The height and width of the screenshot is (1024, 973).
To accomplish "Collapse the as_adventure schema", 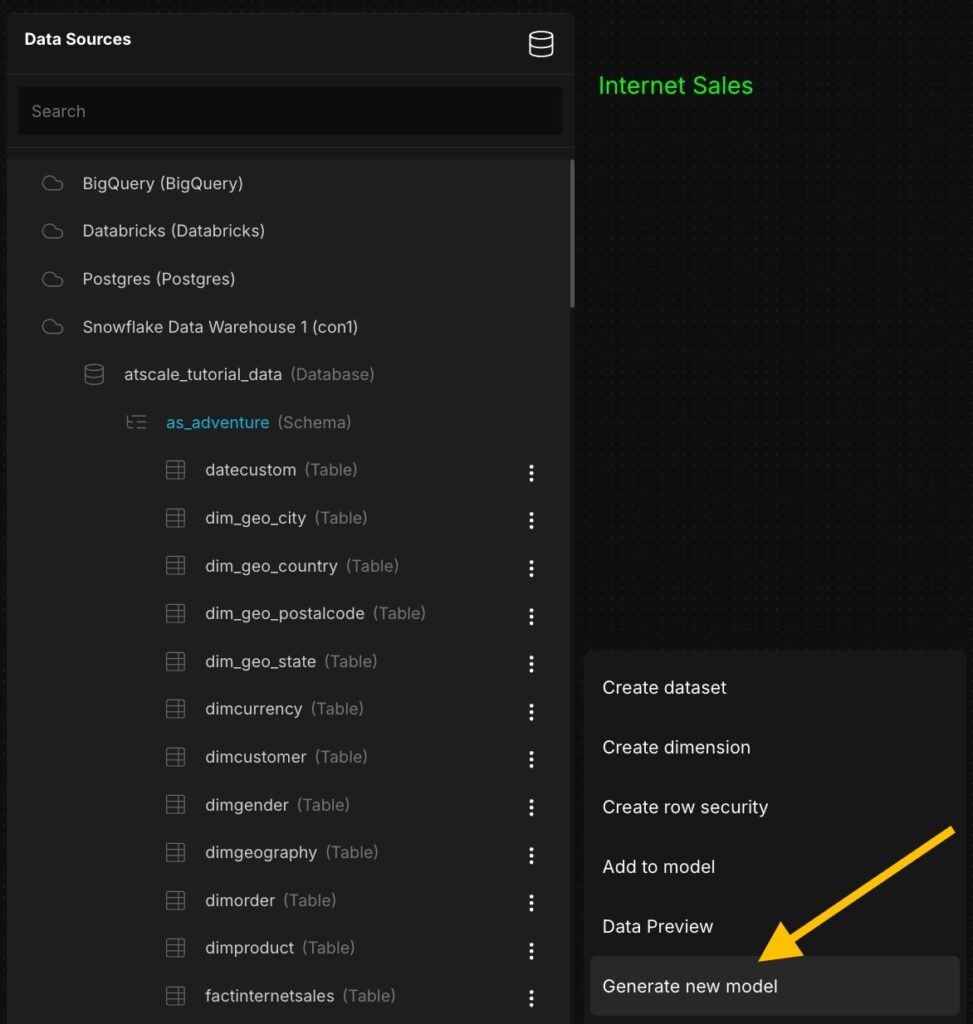I will (x=217, y=423).
